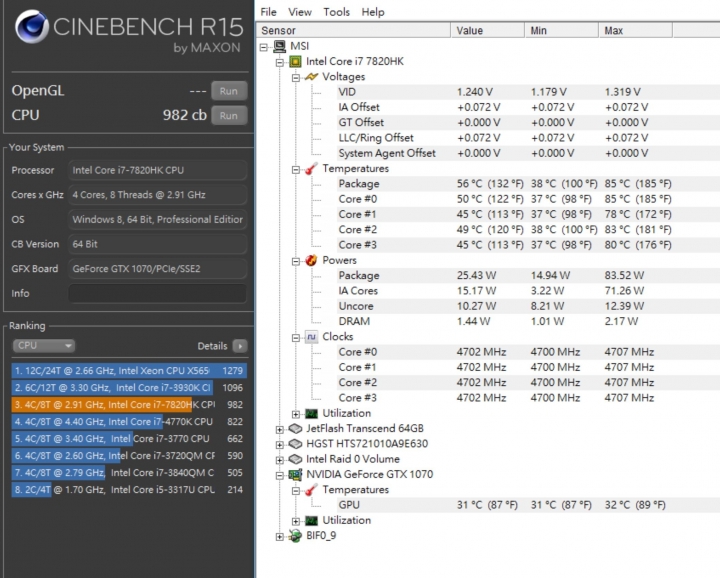
Task: Click the Processor field Intel Core i7-7820HK CPU
Action: click(157, 170)
